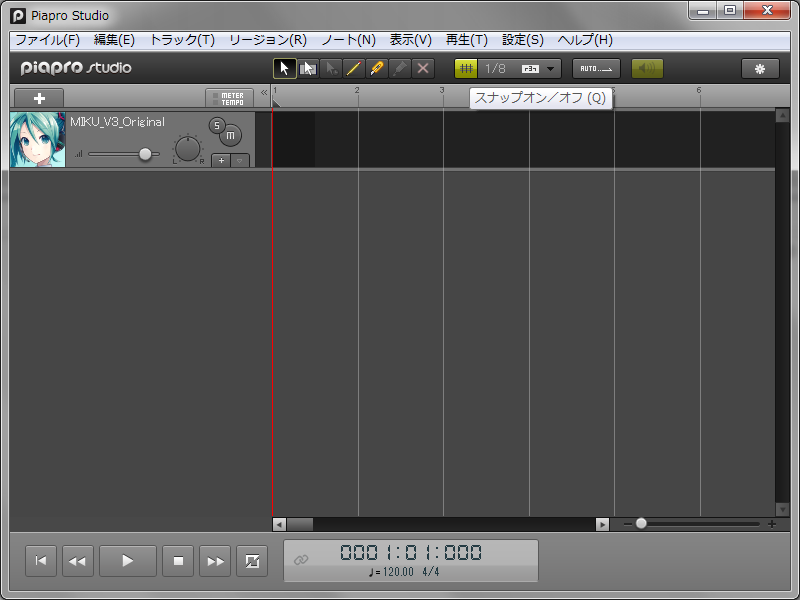Open the 設定(S) menu

(523, 40)
